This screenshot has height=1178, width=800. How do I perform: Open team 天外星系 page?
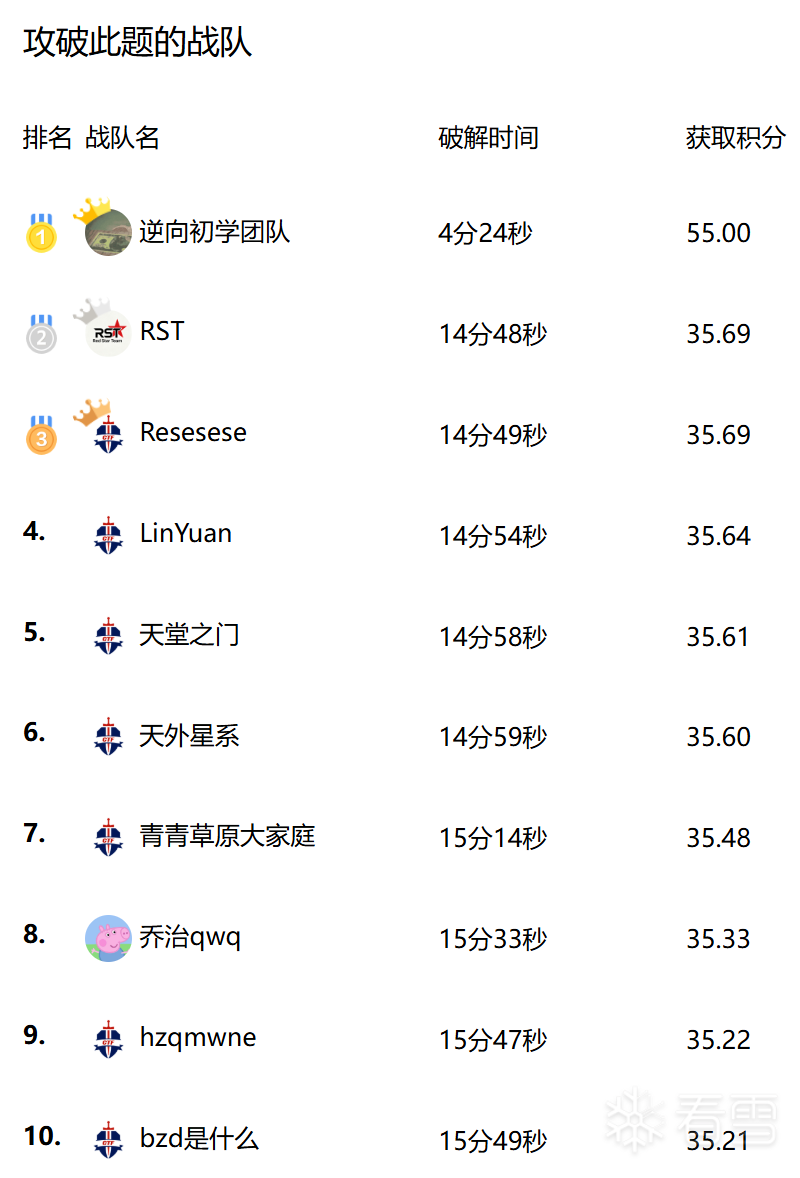(189, 735)
